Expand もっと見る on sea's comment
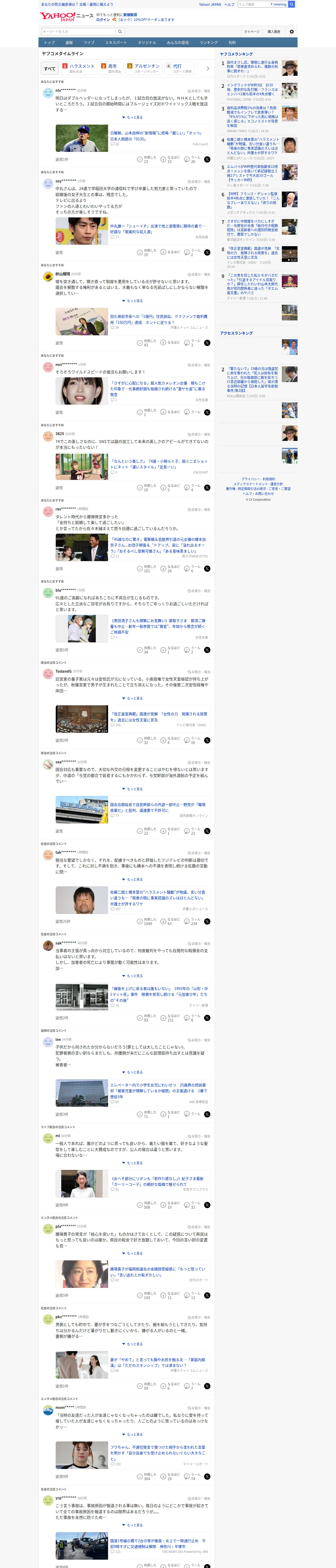Image resolution: width=336 pixels, height=1568 pixels. (x=132, y=789)
